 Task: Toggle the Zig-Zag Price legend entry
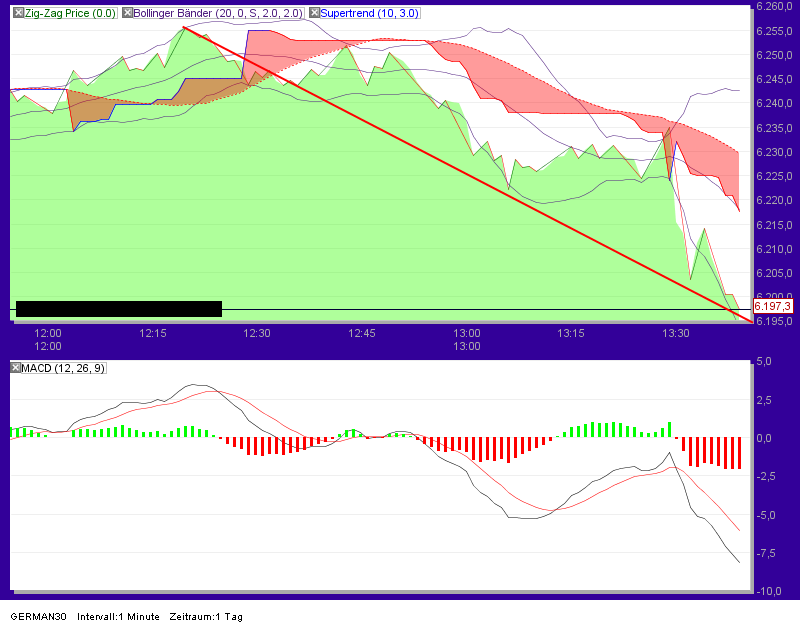(x=68, y=14)
